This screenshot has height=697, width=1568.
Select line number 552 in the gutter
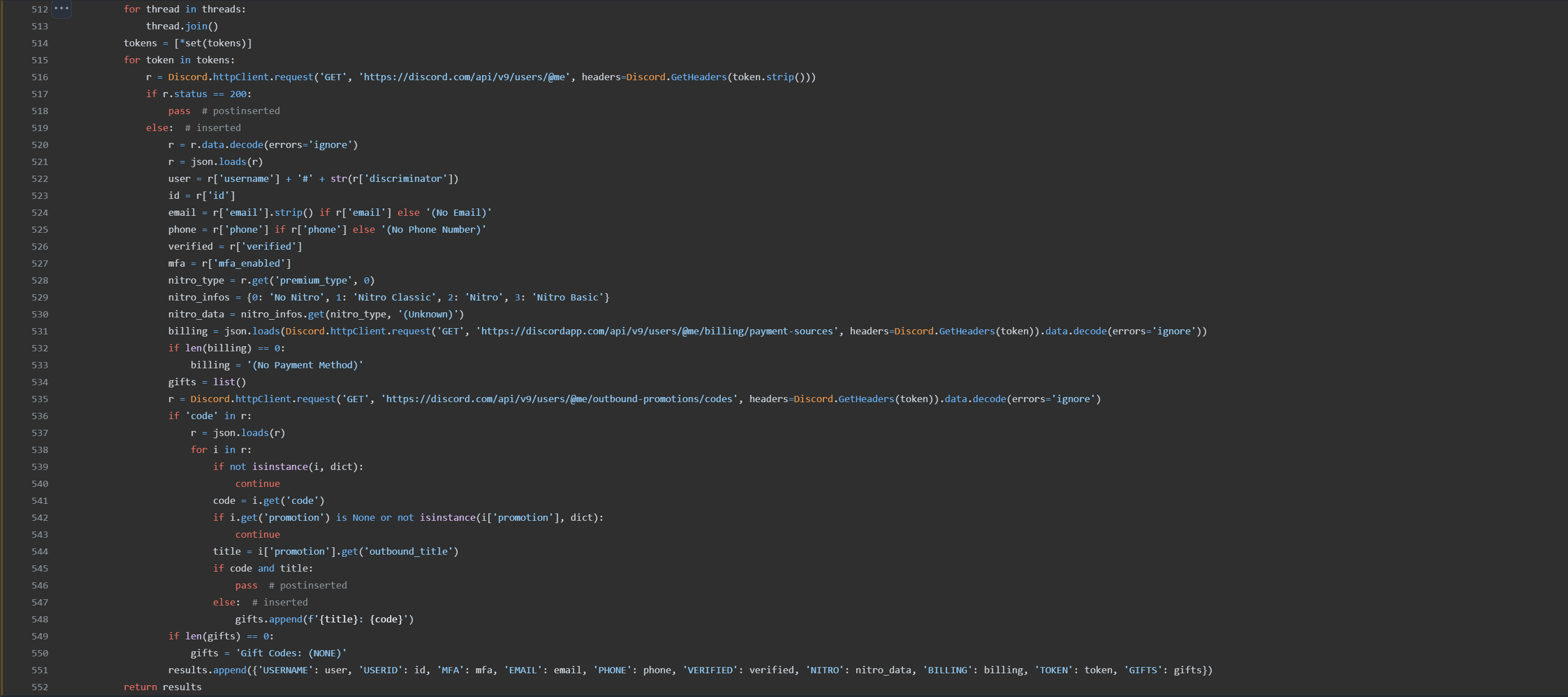[40, 687]
